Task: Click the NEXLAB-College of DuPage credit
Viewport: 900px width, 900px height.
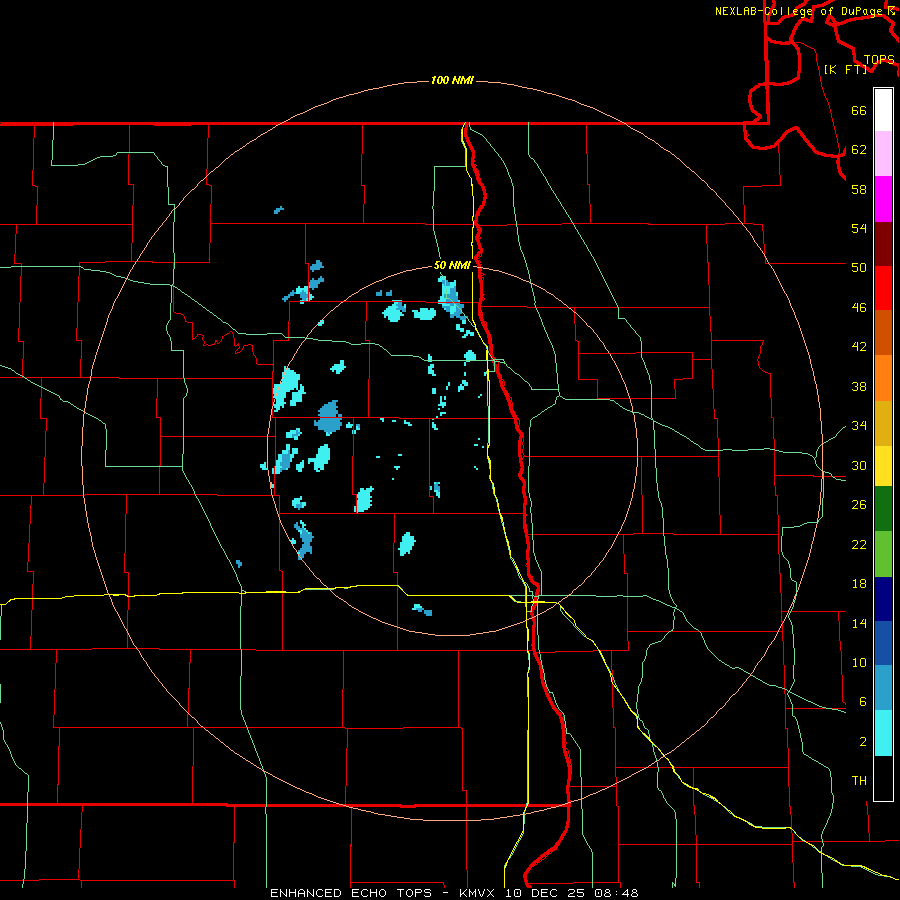Action: (798, 11)
